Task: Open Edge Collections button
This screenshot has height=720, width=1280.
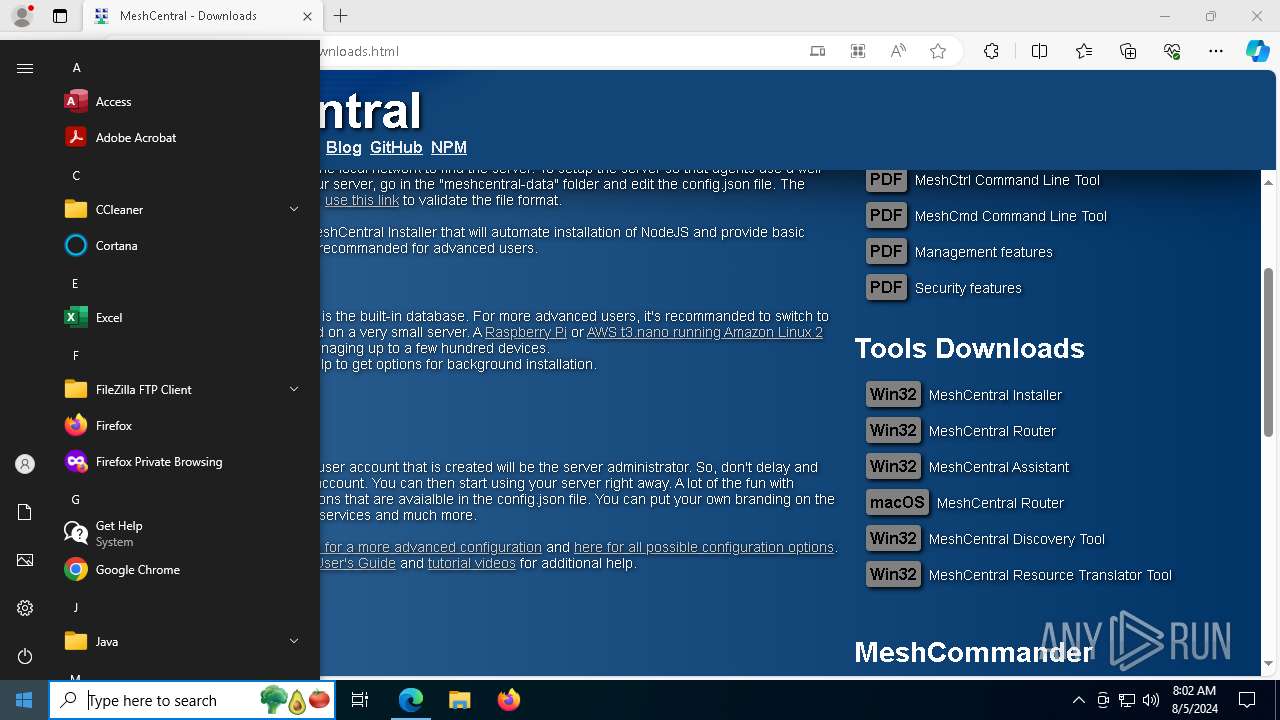Action: (x=1128, y=51)
